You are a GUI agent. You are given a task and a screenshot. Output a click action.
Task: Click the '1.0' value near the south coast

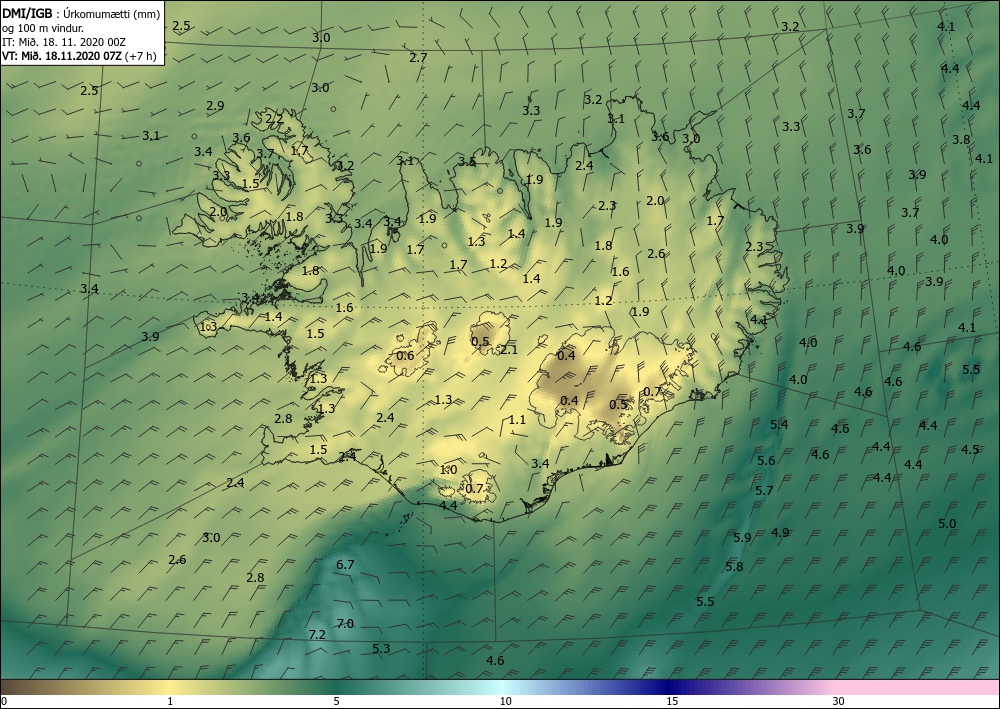click(448, 470)
